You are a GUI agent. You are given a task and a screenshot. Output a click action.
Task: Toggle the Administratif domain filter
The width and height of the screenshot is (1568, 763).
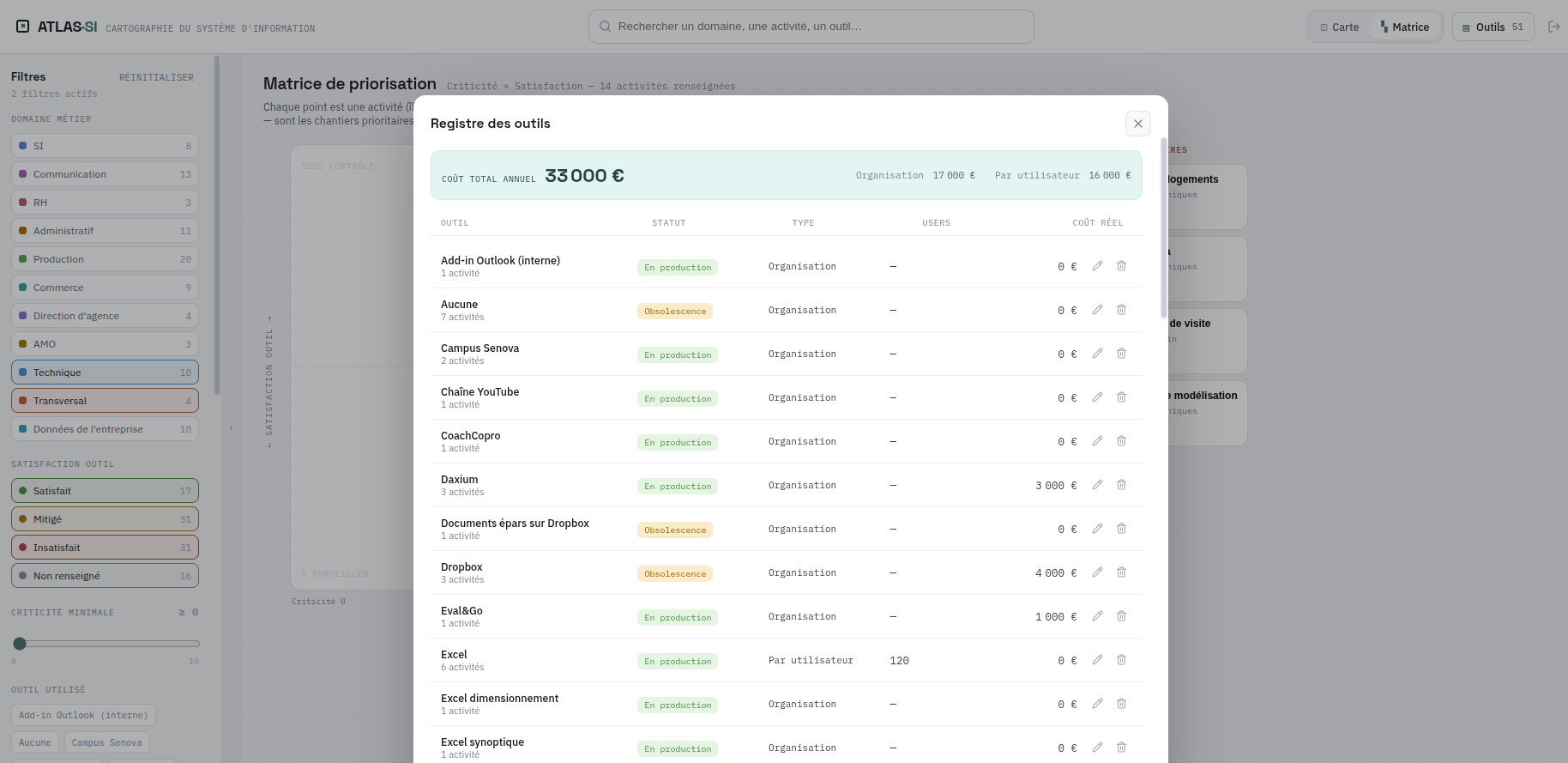[105, 231]
